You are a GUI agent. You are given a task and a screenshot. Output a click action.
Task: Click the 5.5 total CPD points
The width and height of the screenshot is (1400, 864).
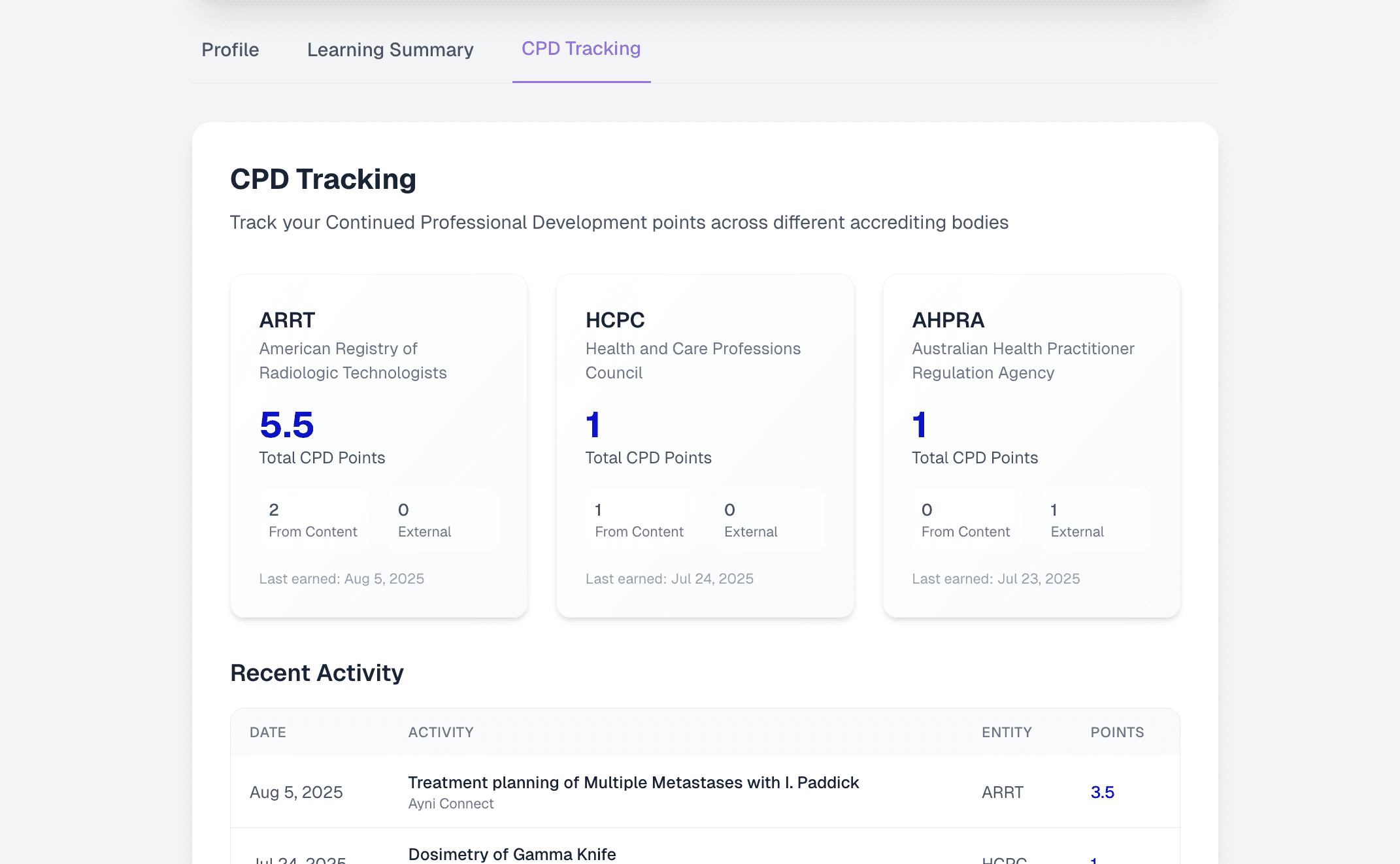point(286,425)
